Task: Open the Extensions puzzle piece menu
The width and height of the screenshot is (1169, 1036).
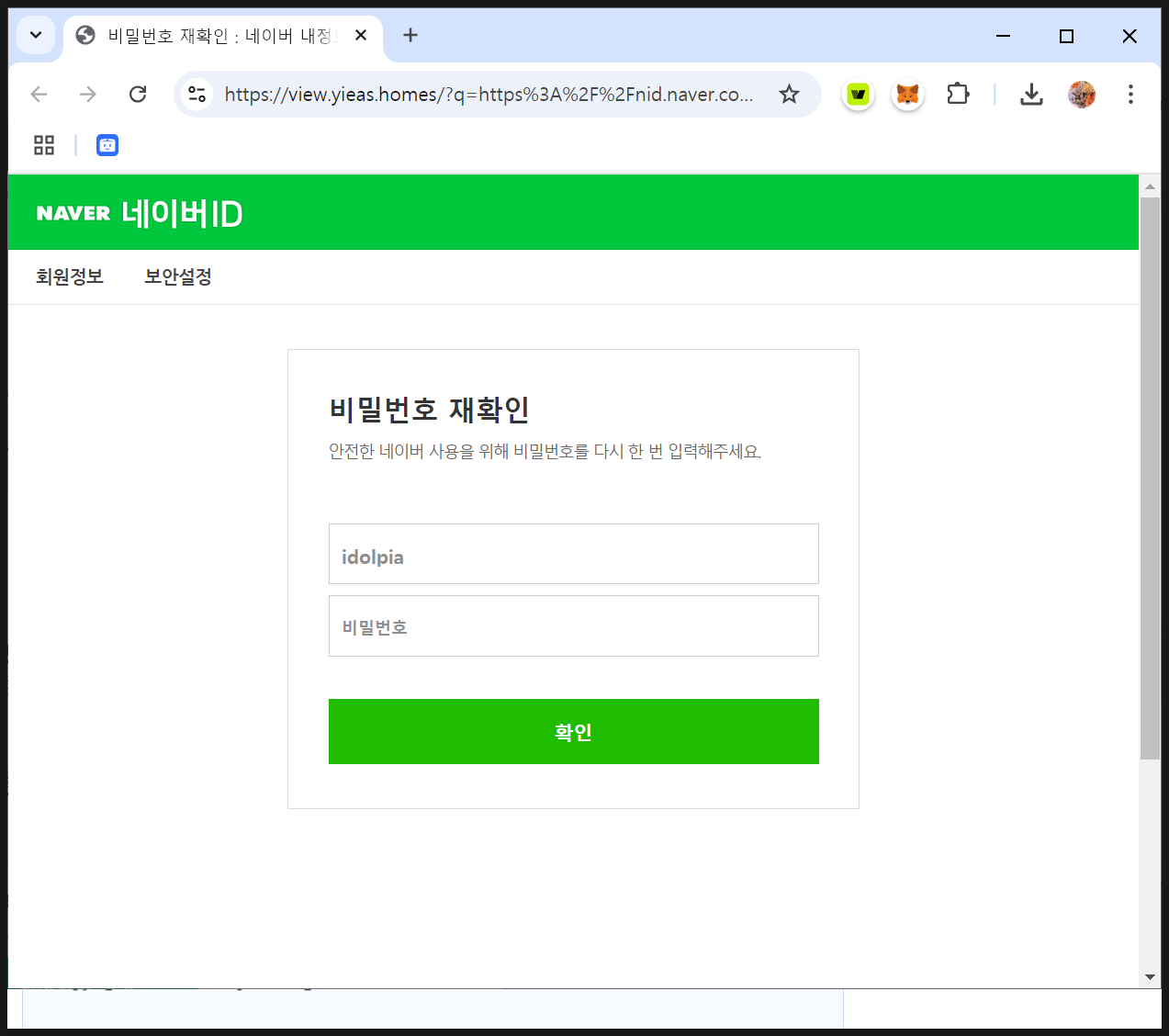Action: [x=958, y=94]
